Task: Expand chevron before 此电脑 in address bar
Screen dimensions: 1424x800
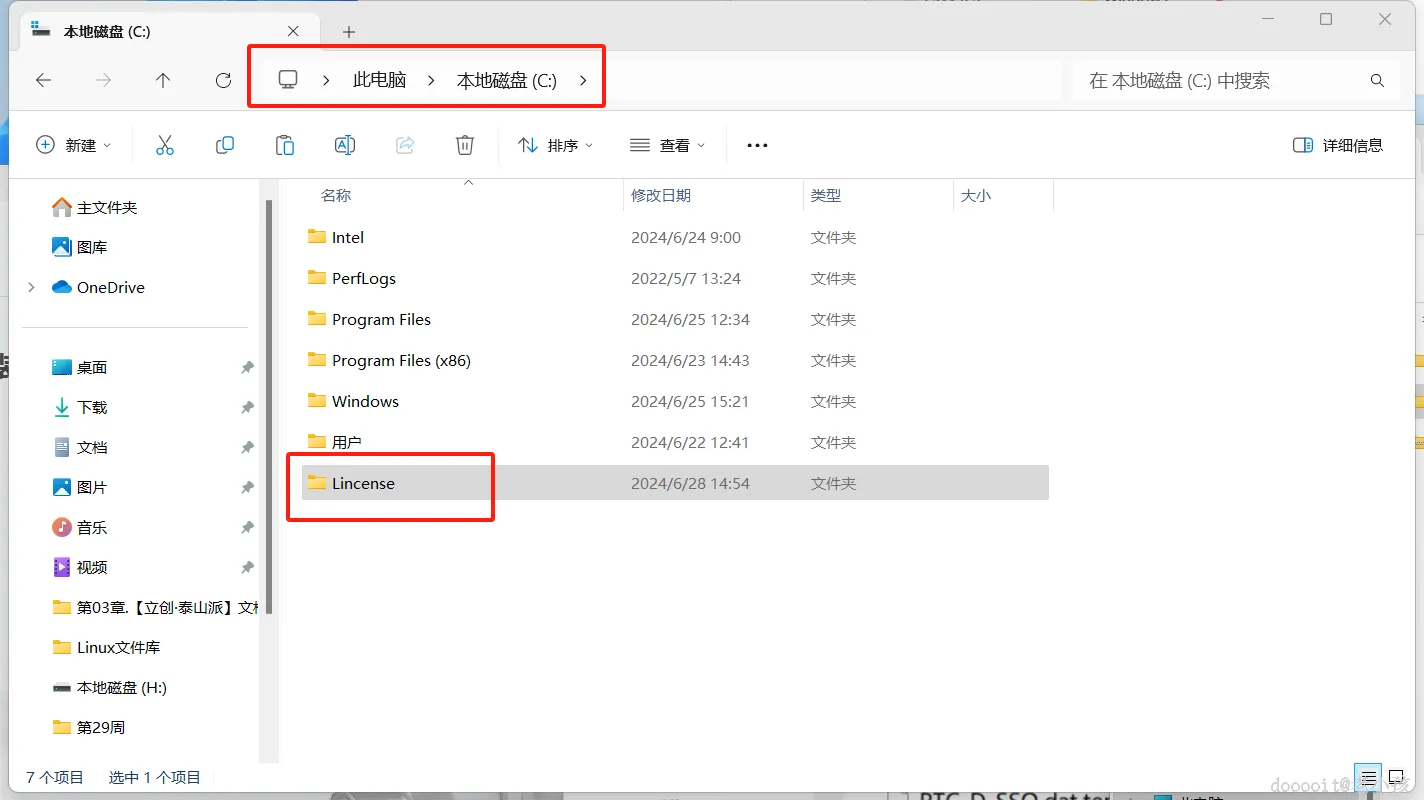Action: [326, 81]
